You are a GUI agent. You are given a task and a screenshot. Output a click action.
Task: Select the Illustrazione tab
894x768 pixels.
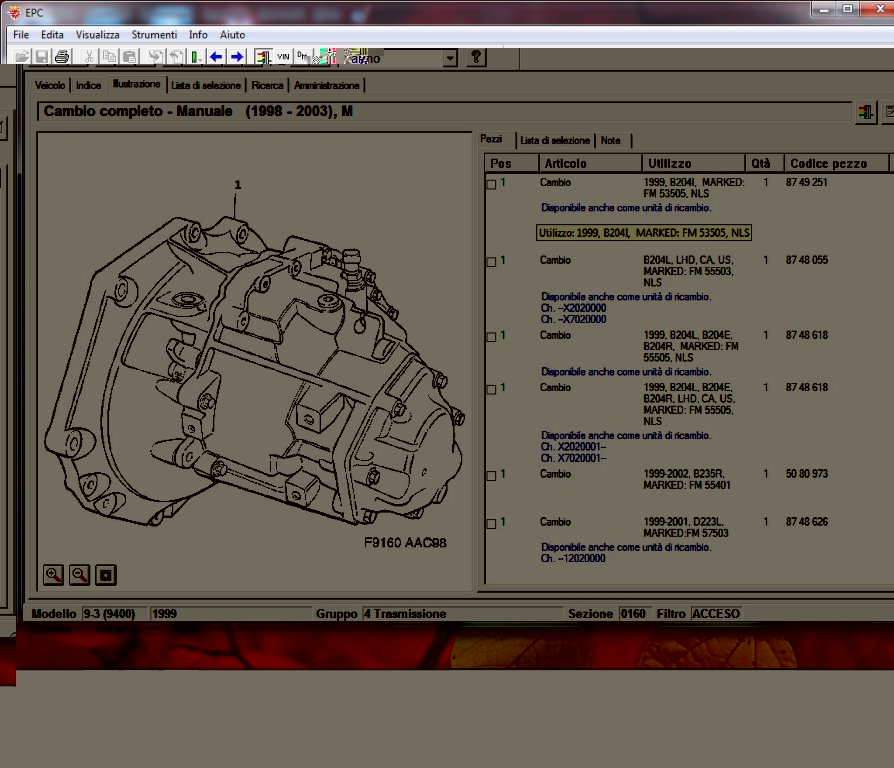pyautogui.click(x=136, y=84)
